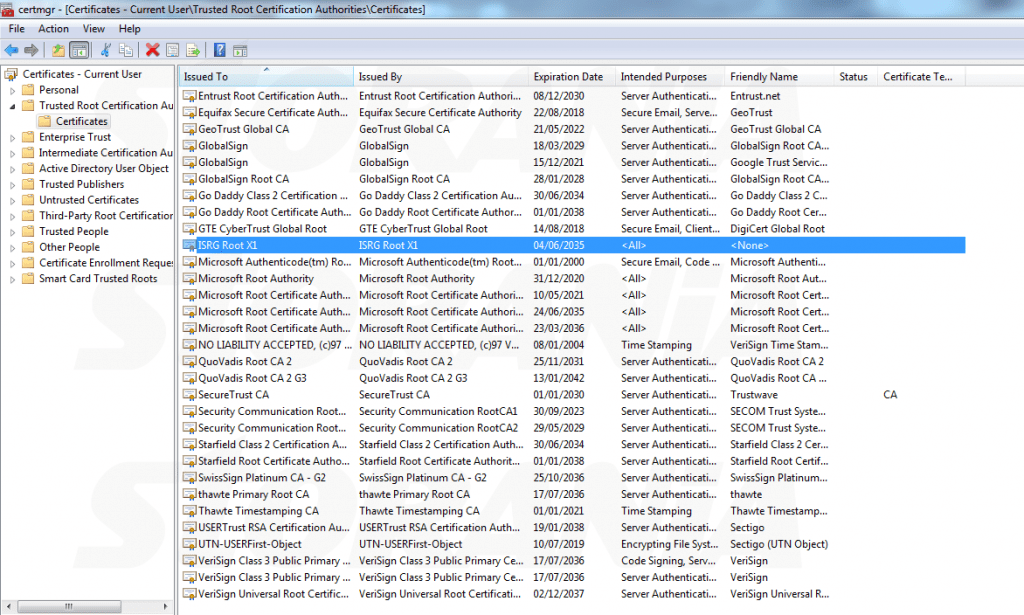Click the folder icon next to Personal
Viewport: 1024px width, 615px height.
click(28, 90)
